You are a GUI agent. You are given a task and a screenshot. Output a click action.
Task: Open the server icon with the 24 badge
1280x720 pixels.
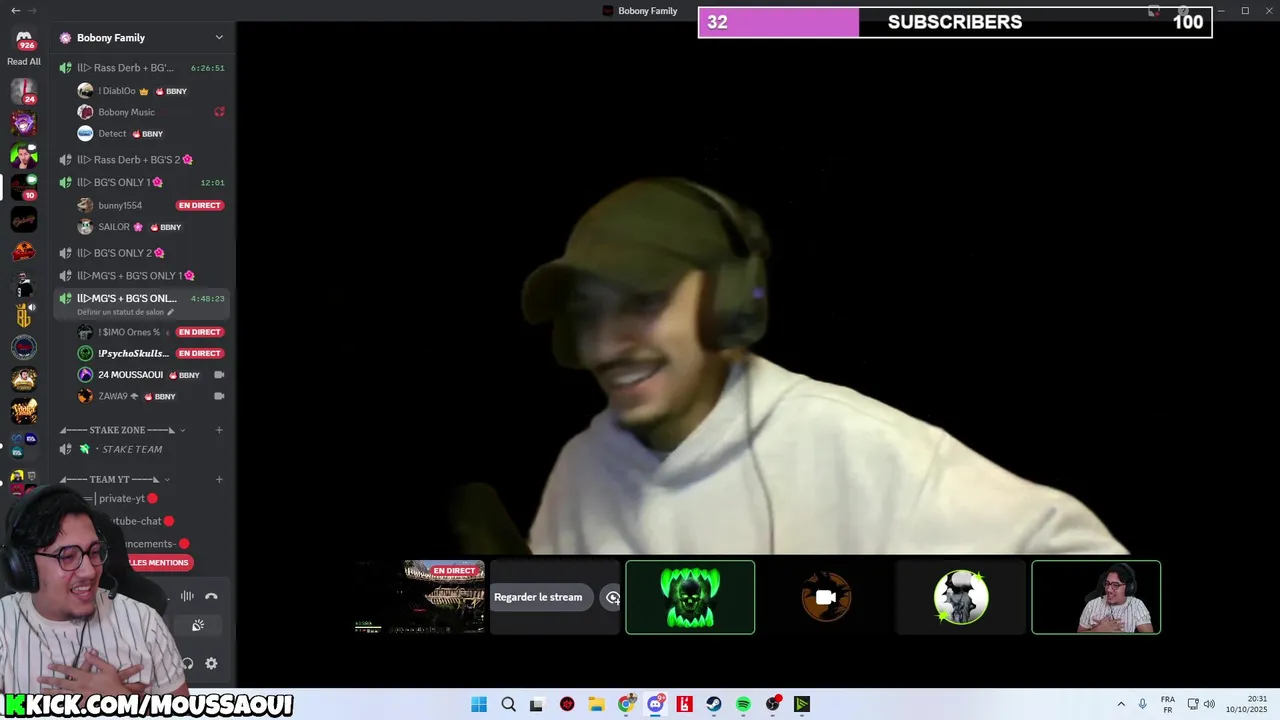(x=24, y=91)
